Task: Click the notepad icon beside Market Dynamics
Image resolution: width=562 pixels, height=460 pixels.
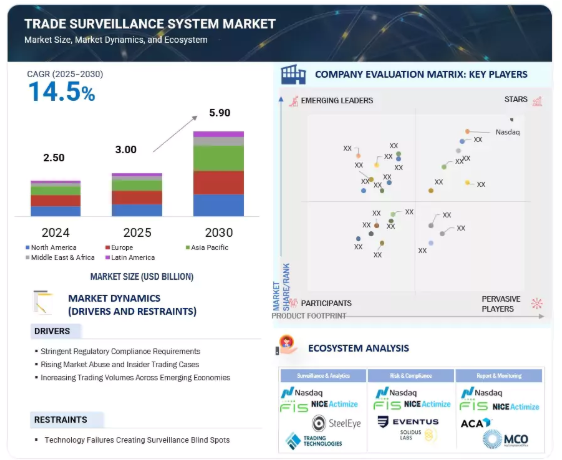Action: (x=43, y=302)
